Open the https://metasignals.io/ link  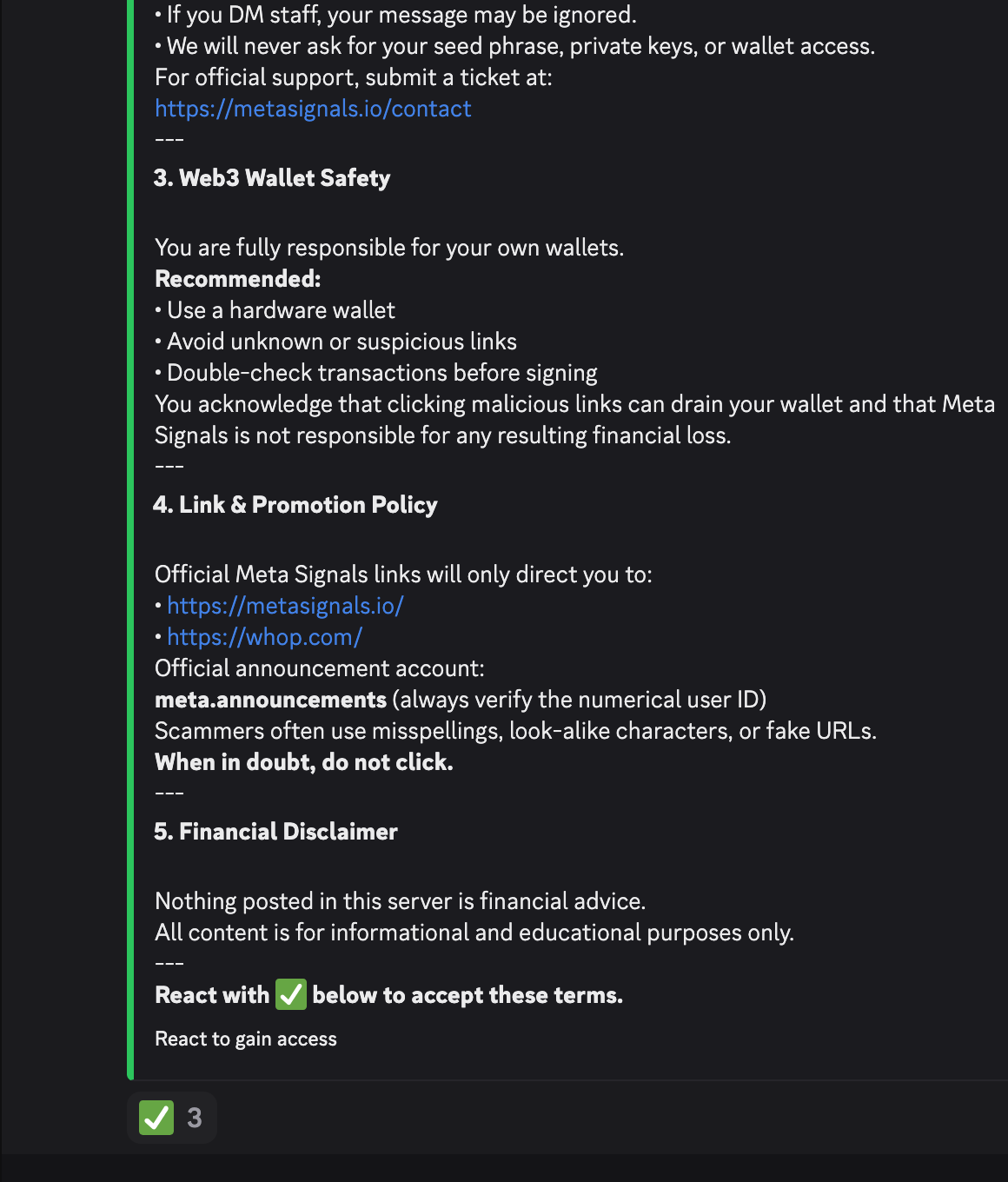coord(285,606)
